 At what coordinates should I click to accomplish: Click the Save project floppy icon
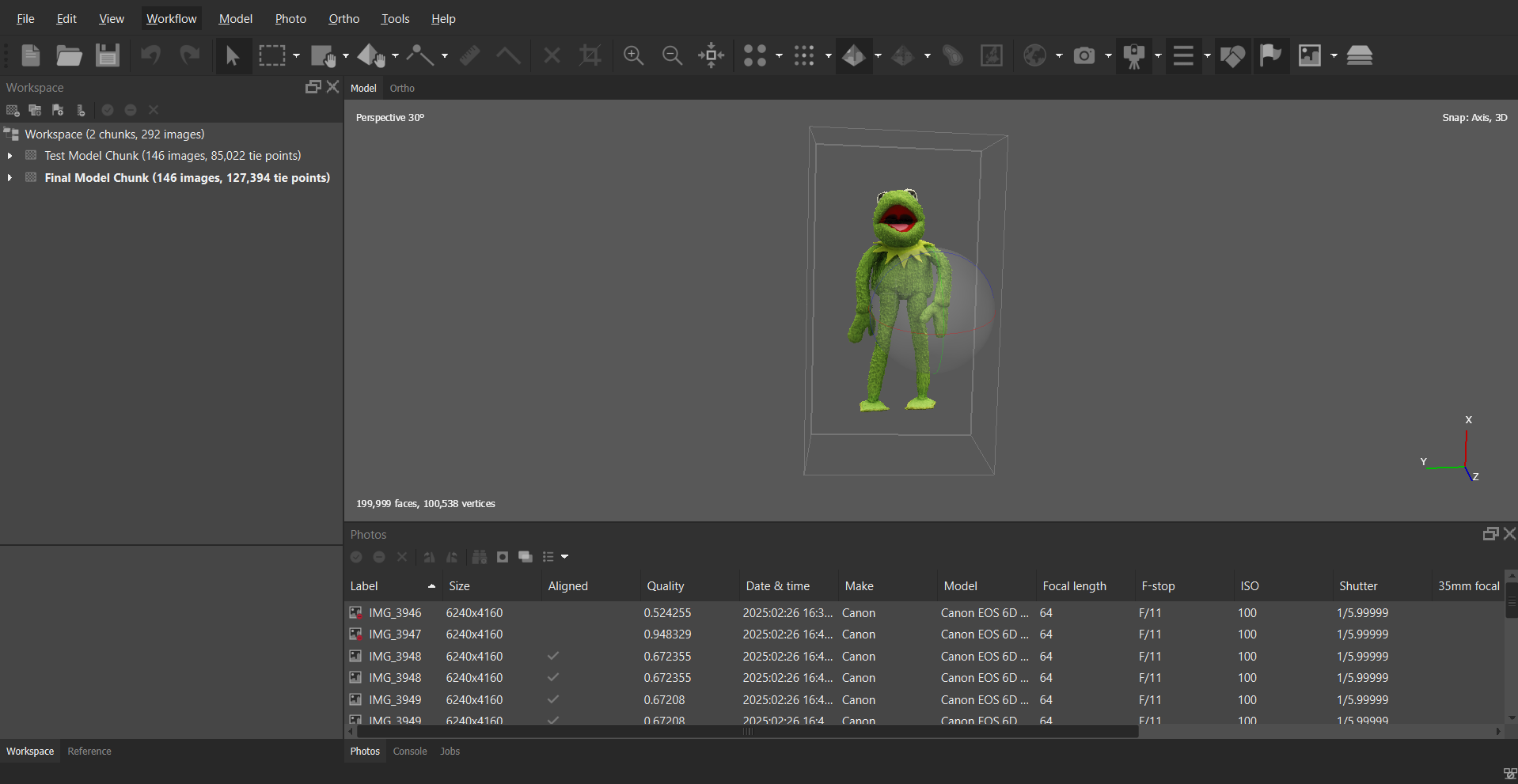pos(107,55)
